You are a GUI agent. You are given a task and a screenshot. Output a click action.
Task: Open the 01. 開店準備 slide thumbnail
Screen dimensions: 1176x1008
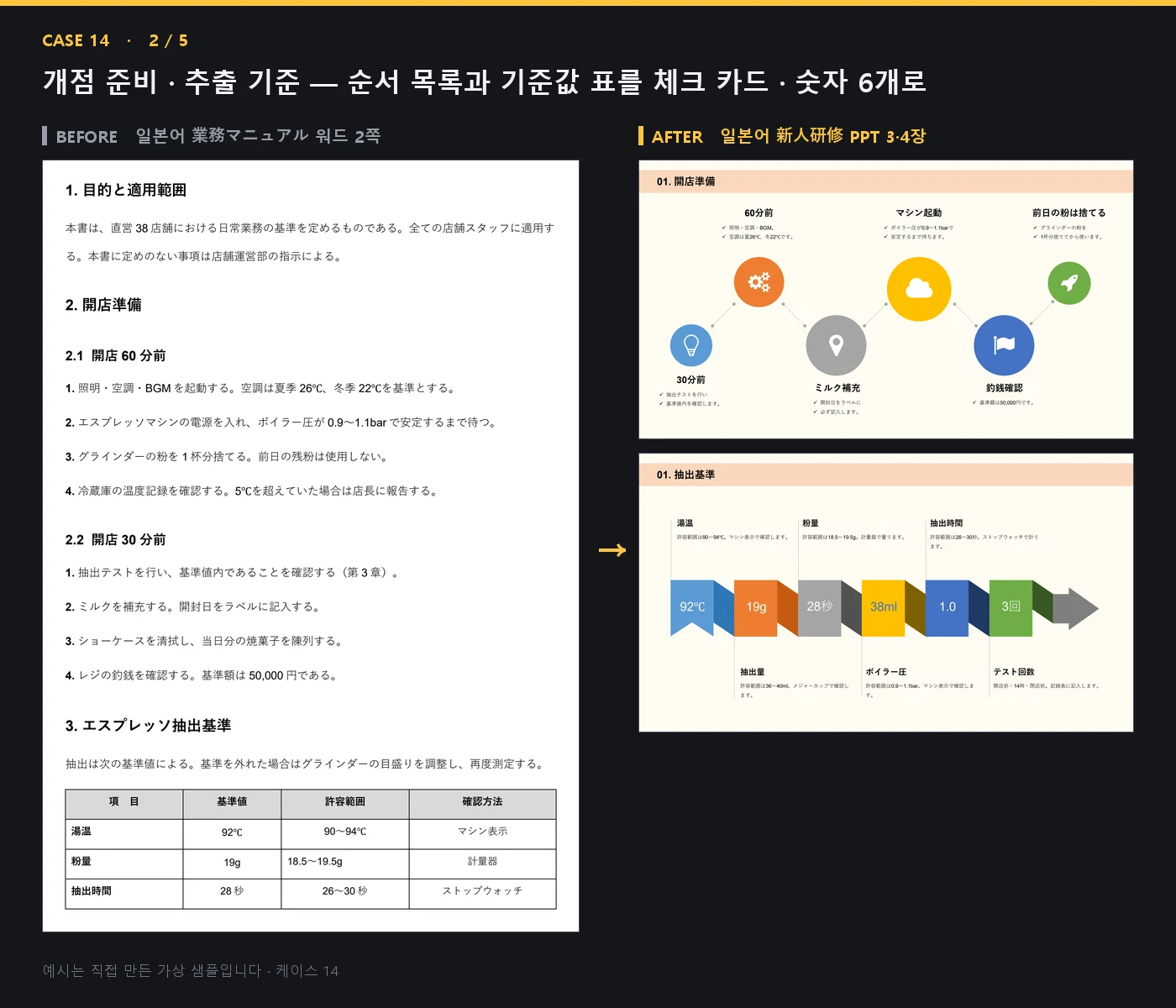[x=886, y=299]
